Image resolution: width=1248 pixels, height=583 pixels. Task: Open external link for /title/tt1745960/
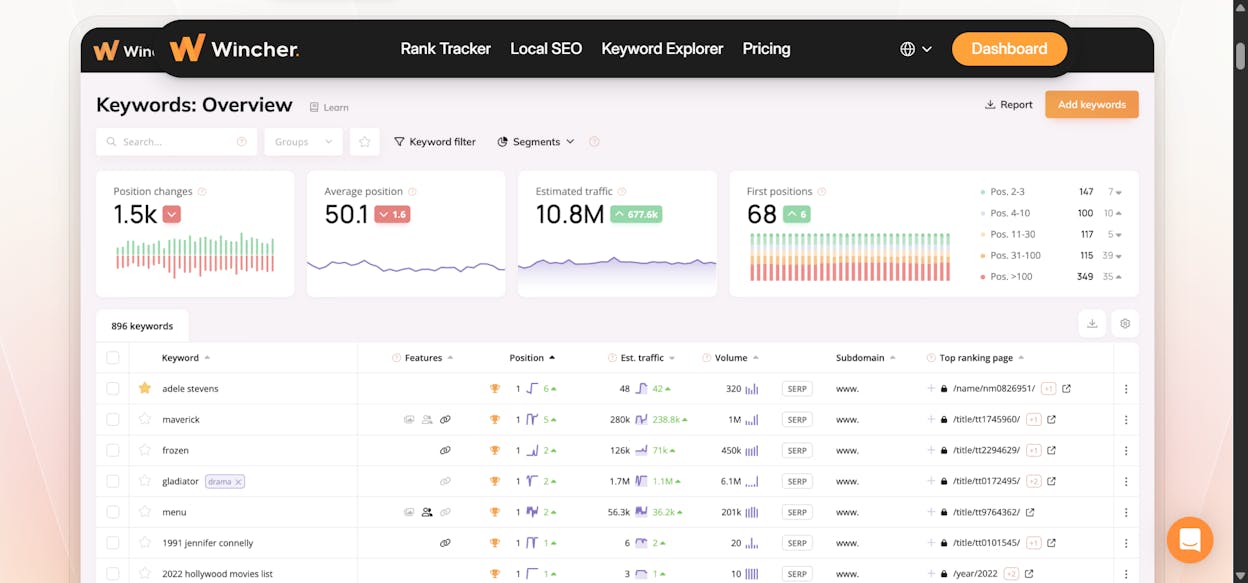tap(1051, 420)
